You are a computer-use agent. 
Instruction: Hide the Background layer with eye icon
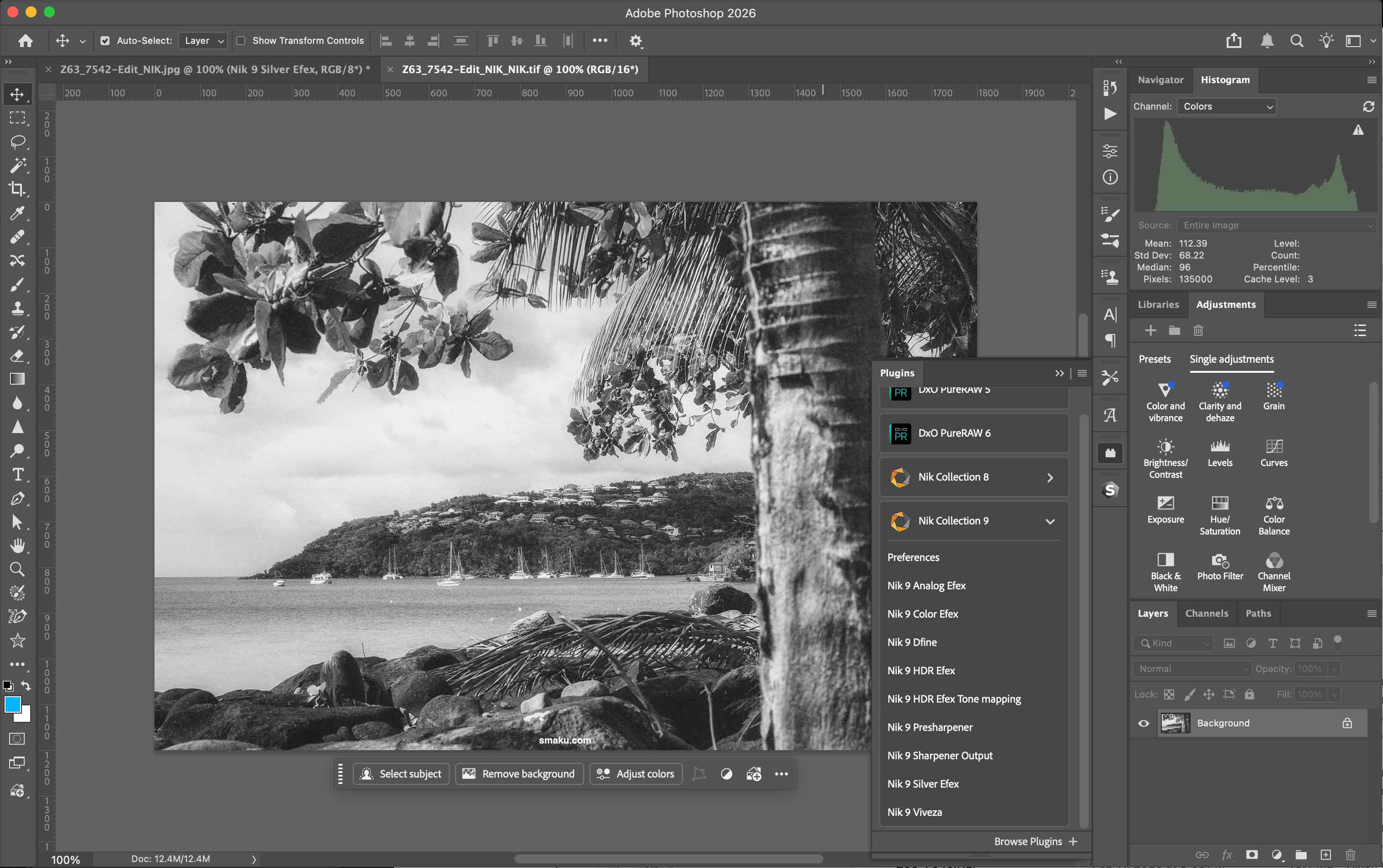pyautogui.click(x=1144, y=723)
